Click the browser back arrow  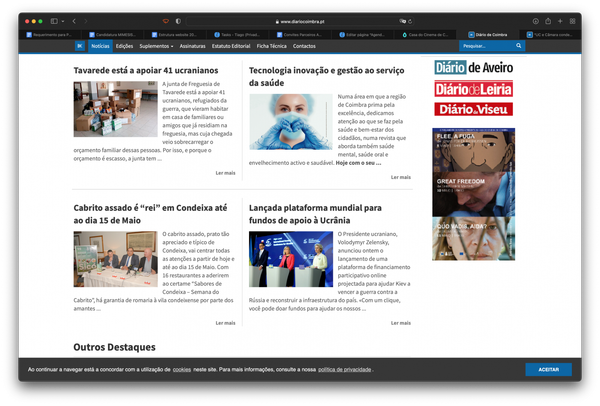click(74, 21)
